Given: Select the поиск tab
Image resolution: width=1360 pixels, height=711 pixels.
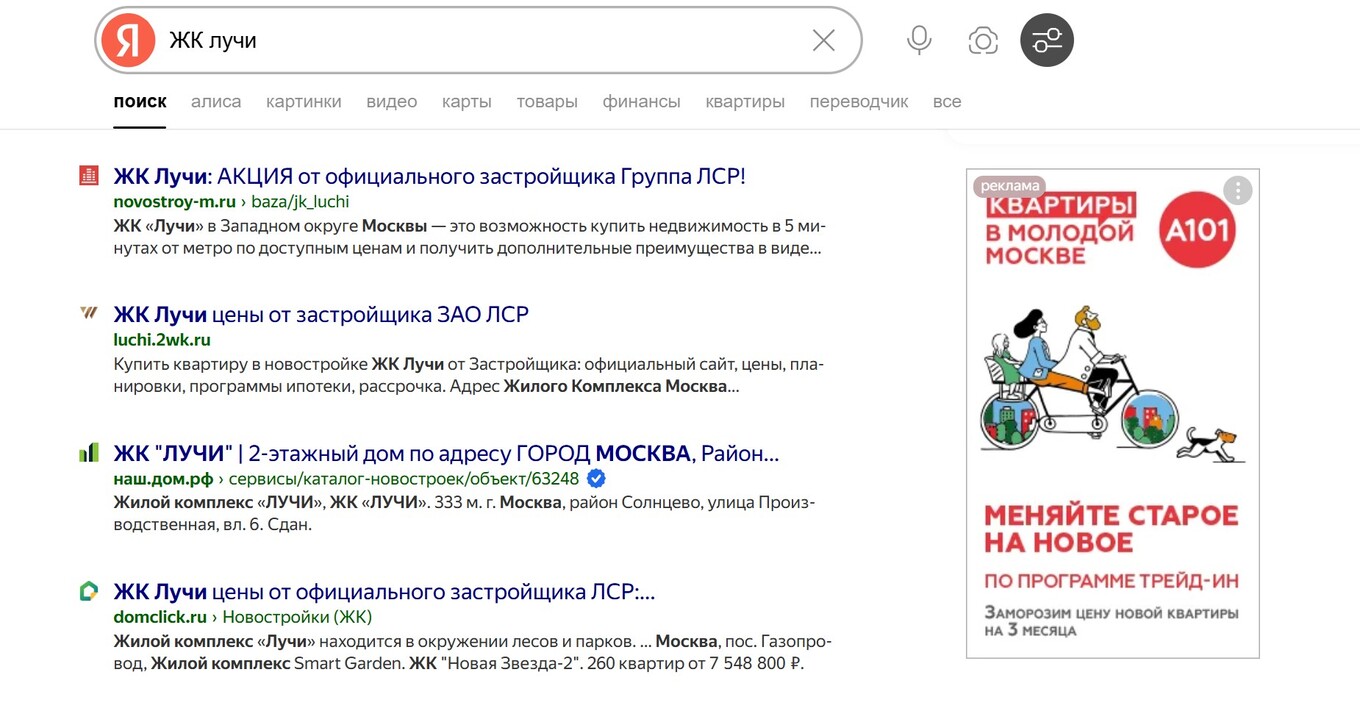Looking at the screenshot, I should (x=140, y=101).
